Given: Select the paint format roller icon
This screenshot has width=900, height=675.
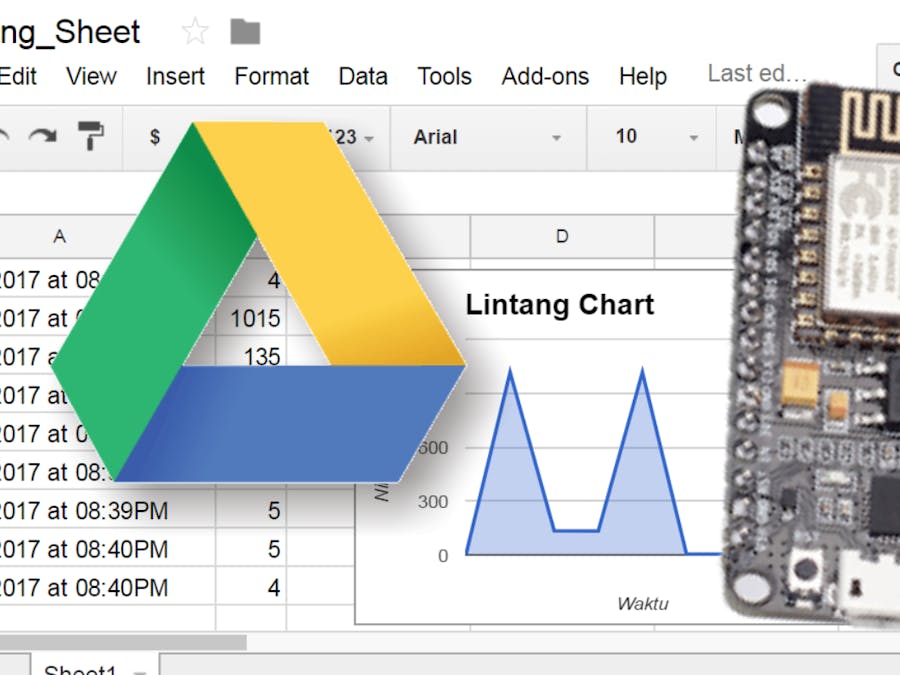Looking at the screenshot, I should [x=91, y=136].
